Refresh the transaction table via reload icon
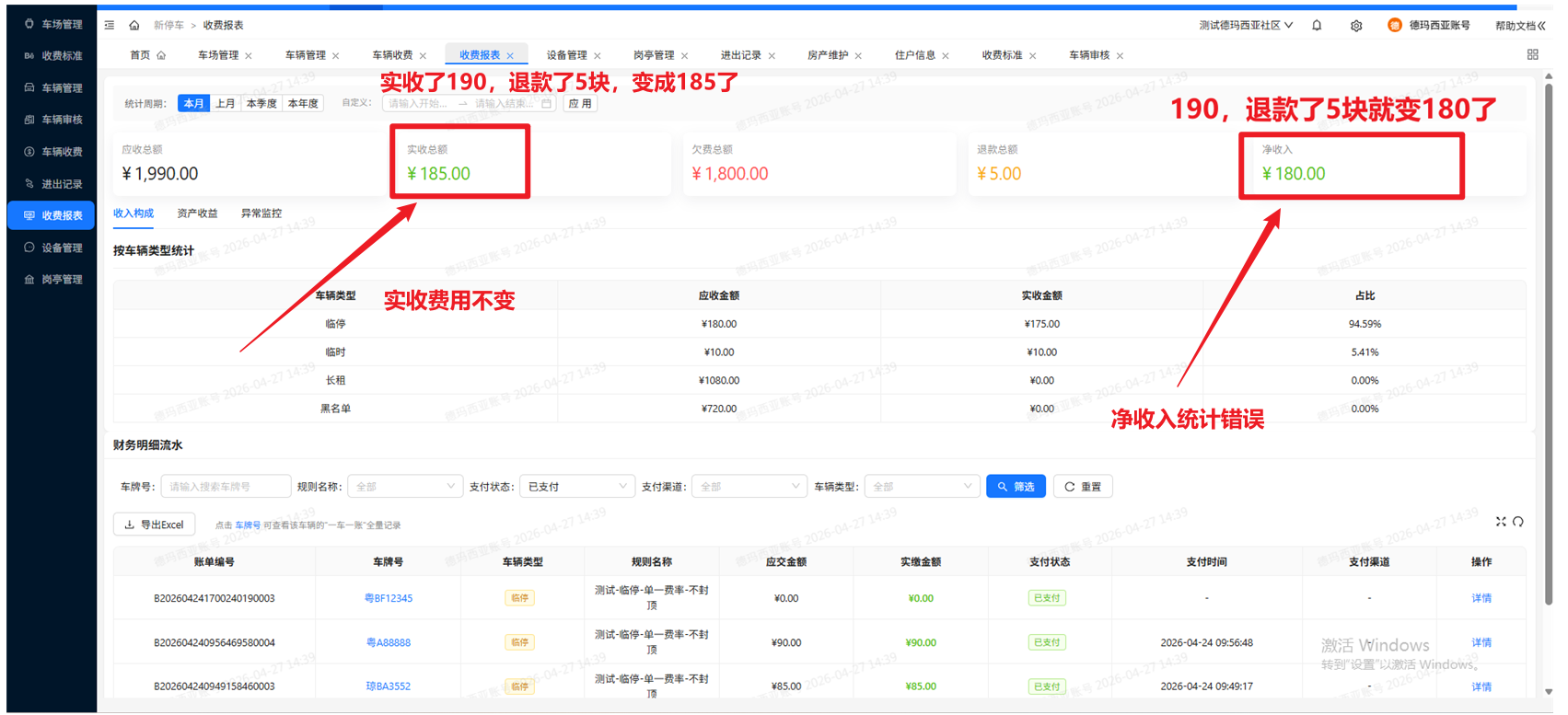Viewport: 1568px width, 715px height. pos(1518,522)
